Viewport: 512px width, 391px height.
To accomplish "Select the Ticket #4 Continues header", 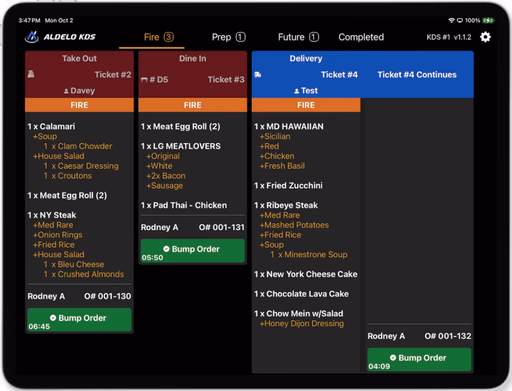I will pyautogui.click(x=417, y=75).
